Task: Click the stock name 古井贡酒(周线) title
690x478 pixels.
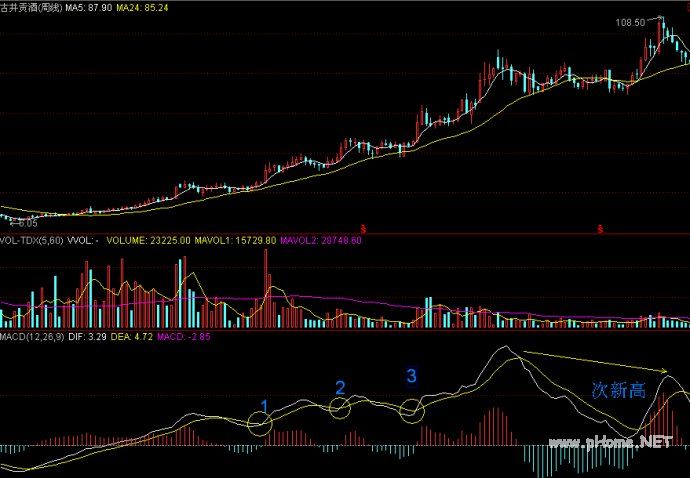Action: pos(31,7)
